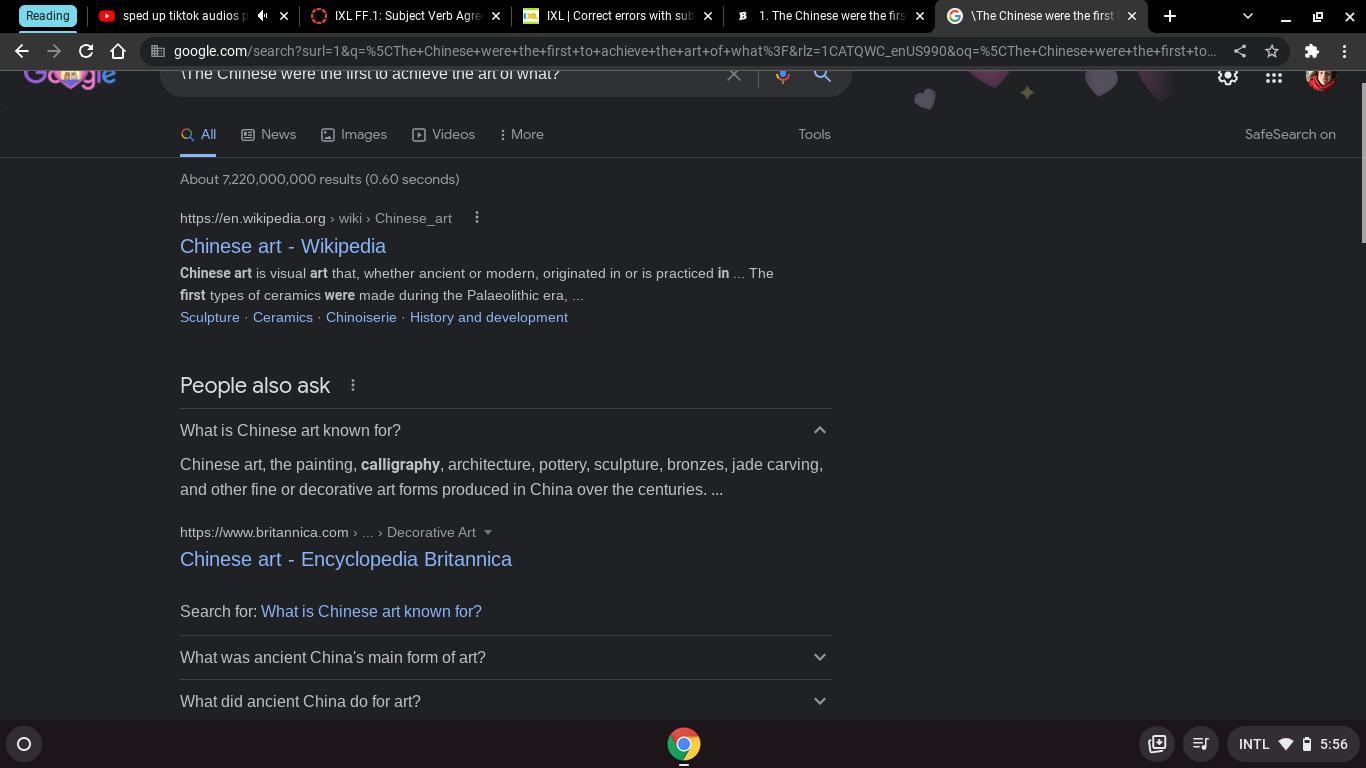This screenshot has height=768, width=1366.
Task: Open the Sculpture sitelink
Action: [210, 317]
